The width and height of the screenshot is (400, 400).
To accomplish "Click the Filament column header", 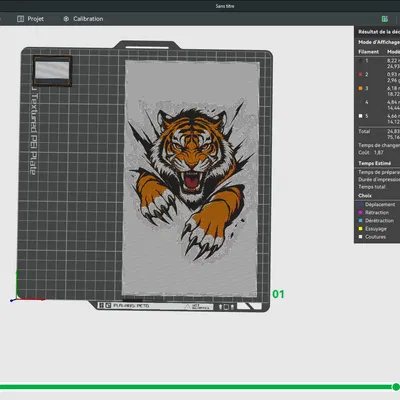I will point(368,52).
